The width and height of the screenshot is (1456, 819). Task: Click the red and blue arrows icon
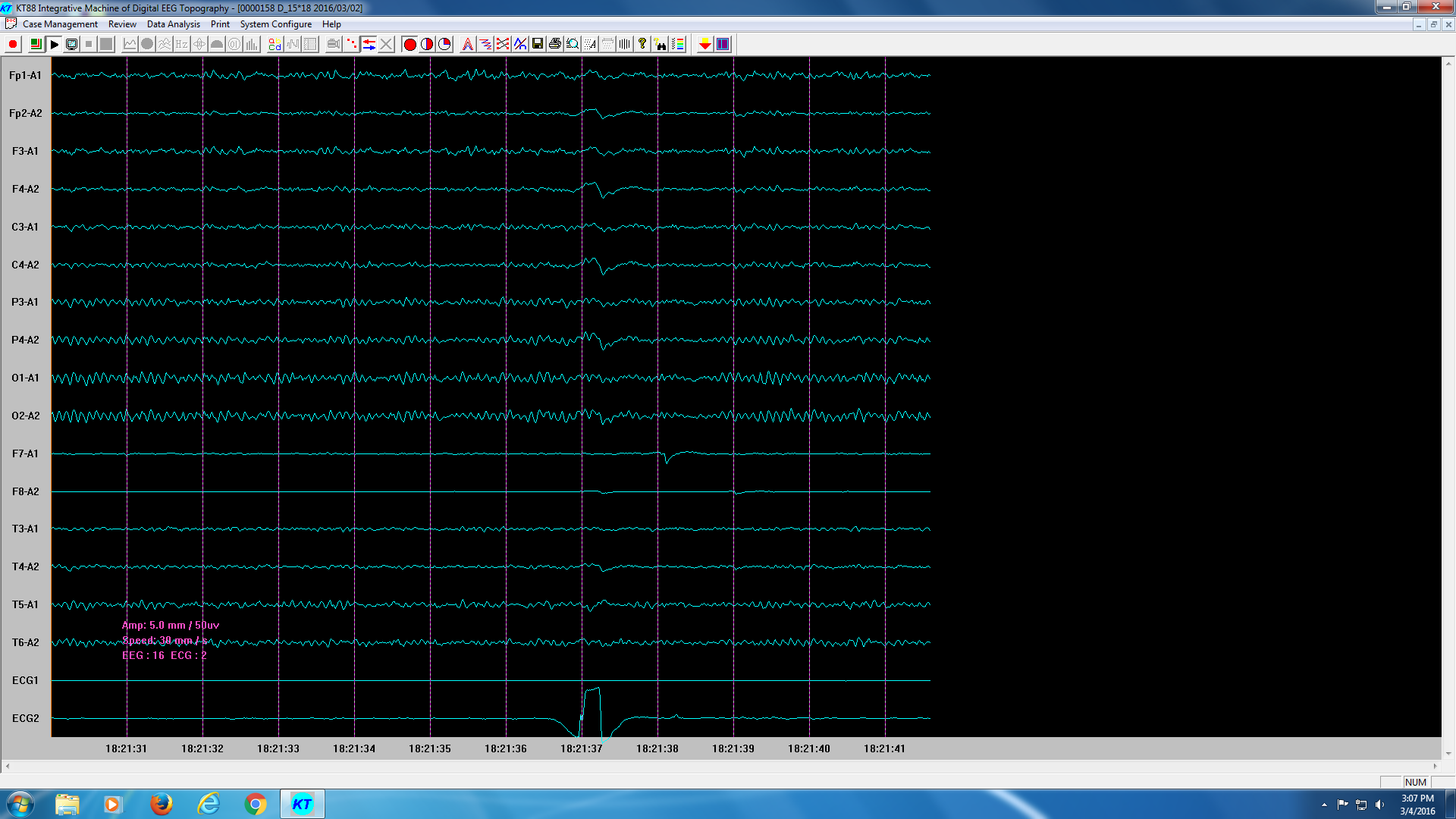point(369,44)
